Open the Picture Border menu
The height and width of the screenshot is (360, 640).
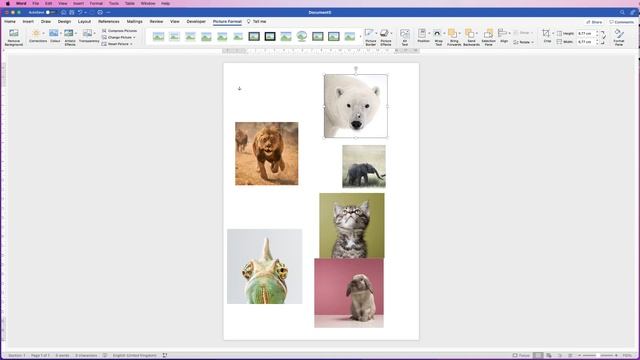pos(370,37)
